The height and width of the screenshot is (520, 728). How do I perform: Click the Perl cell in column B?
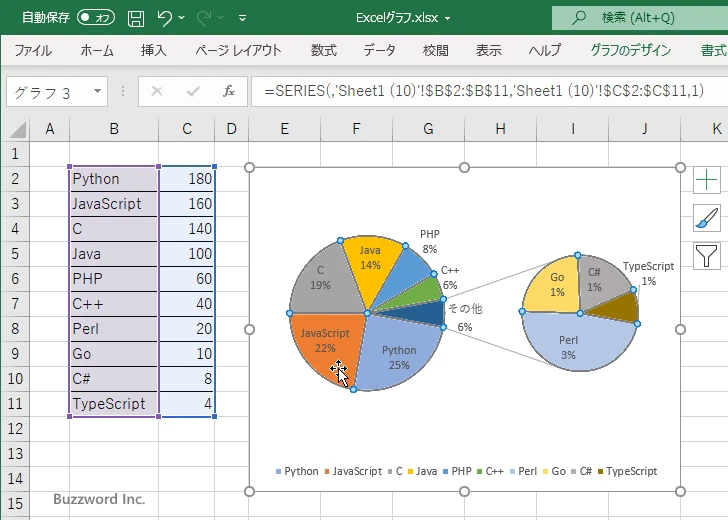point(114,329)
